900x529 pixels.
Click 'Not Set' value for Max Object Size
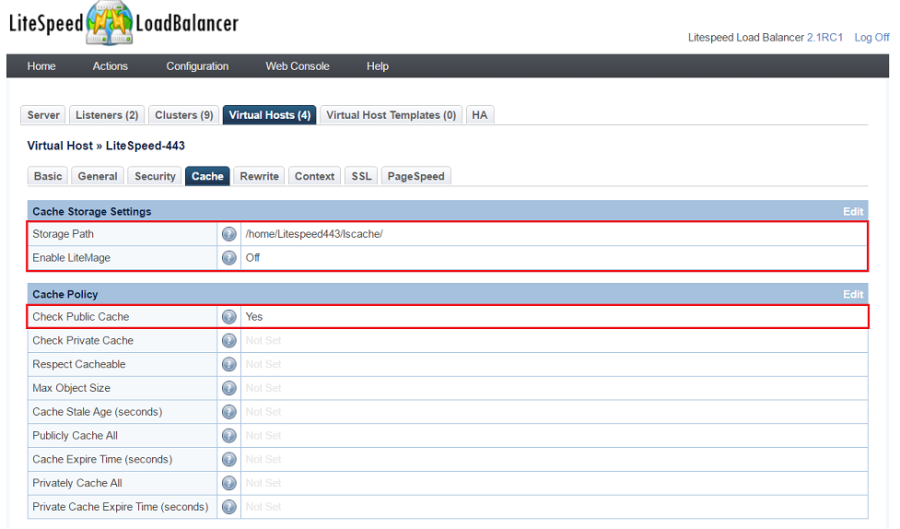pyautogui.click(x=263, y=388)
